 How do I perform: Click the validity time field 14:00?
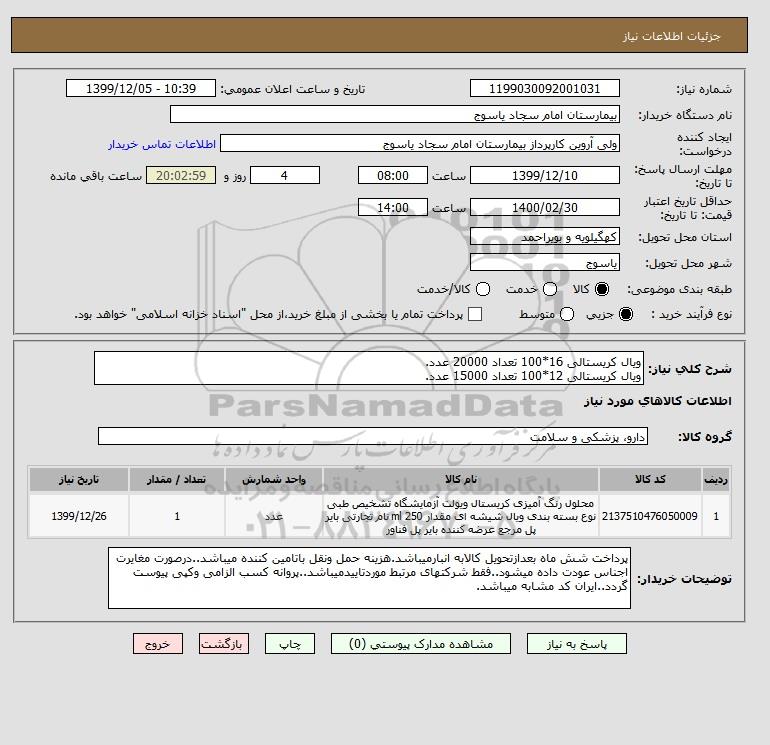coord(393,207)
